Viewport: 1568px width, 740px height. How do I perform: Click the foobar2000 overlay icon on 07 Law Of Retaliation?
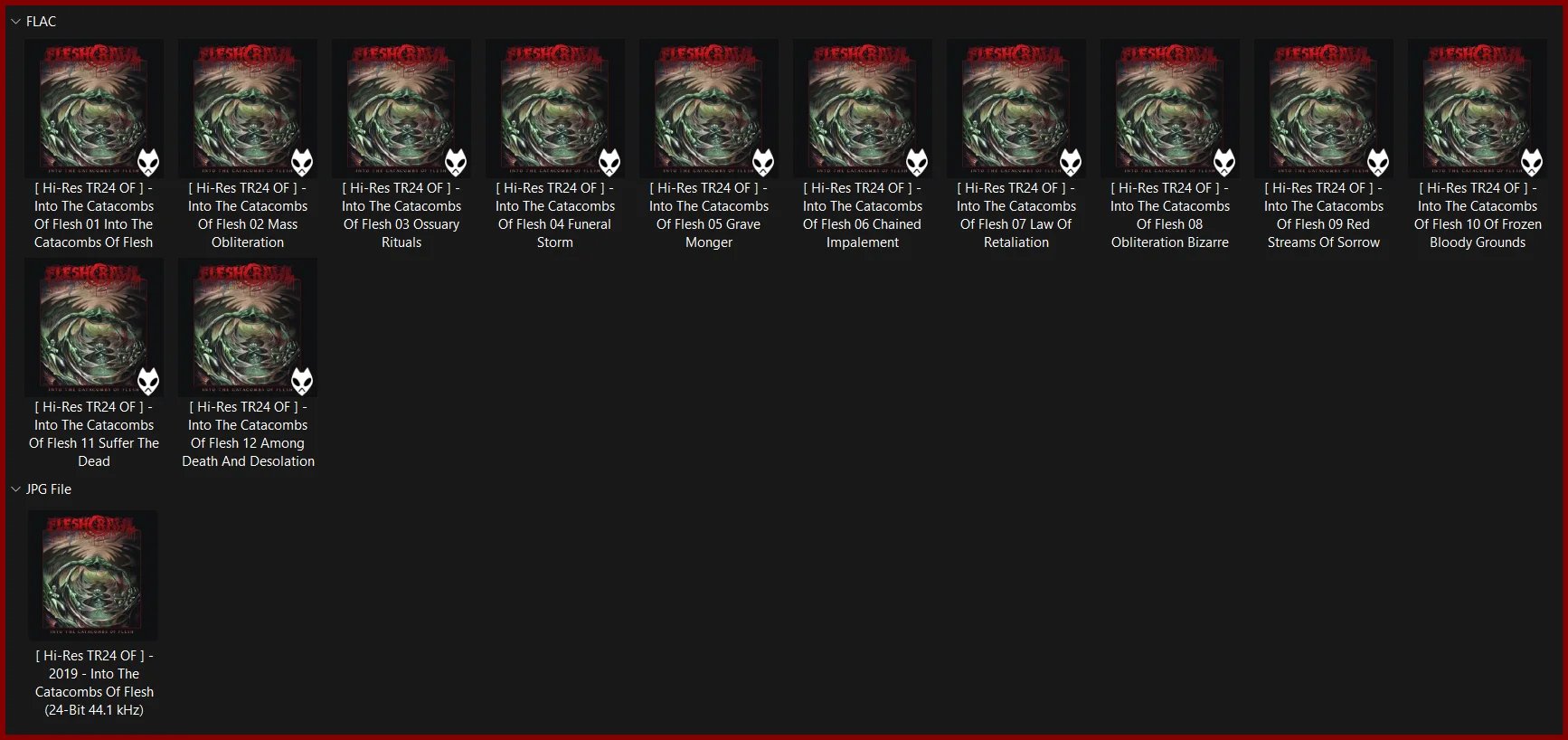[1071, 162]
